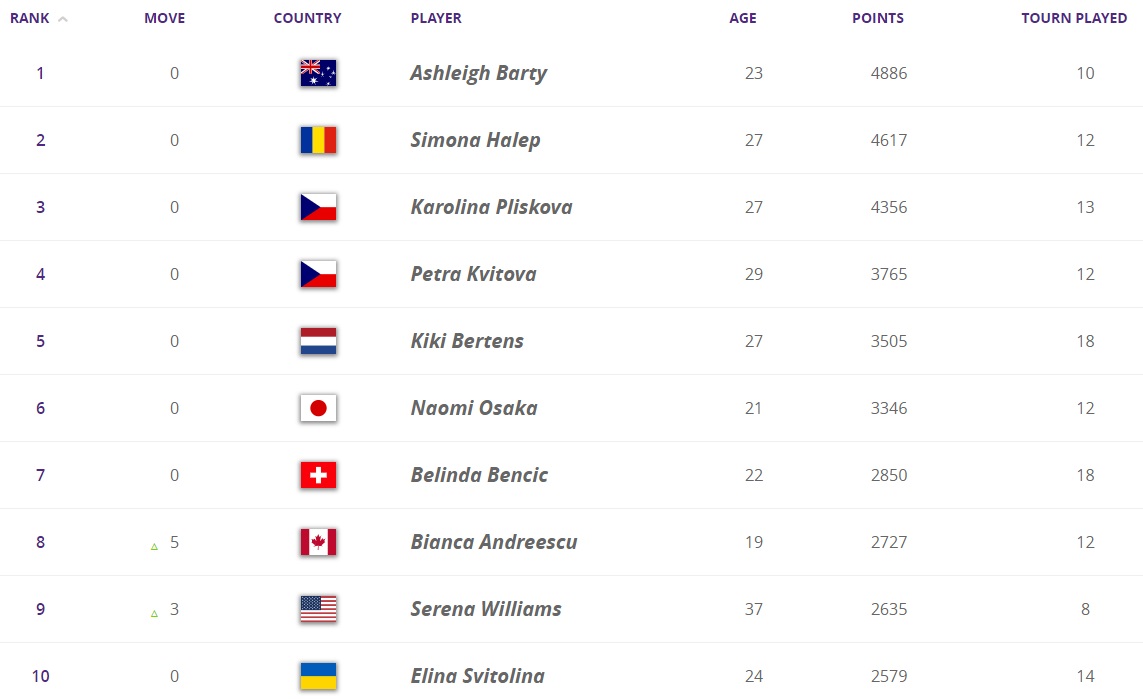Open Serena Williams player link
The width and height of the screenshot is (1143, 699).
(x=485, y=609)
